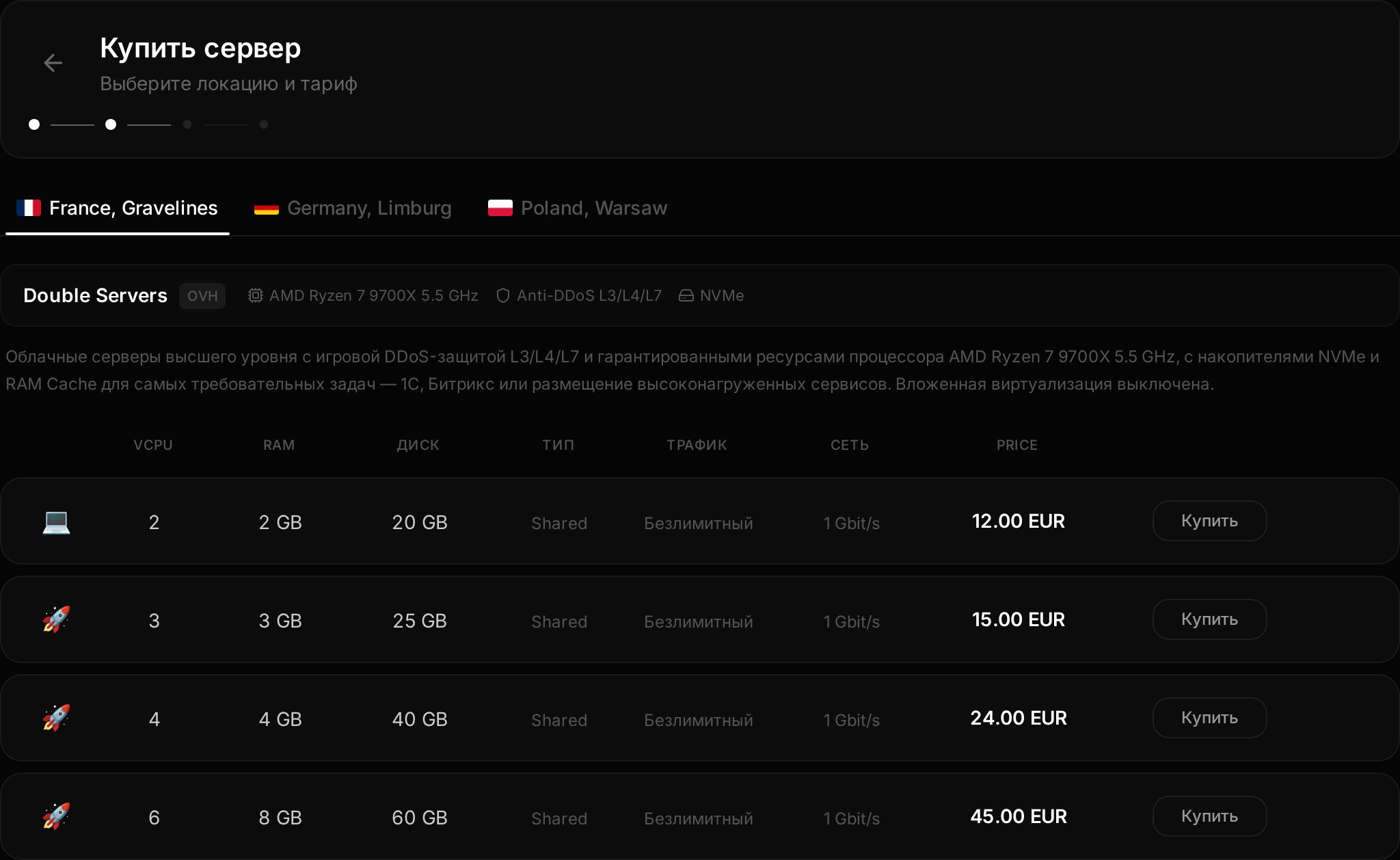The image size is (1400, 860).
Task: Click the rocket icon in the 8 GB row
Action: (x=56, y=816)
